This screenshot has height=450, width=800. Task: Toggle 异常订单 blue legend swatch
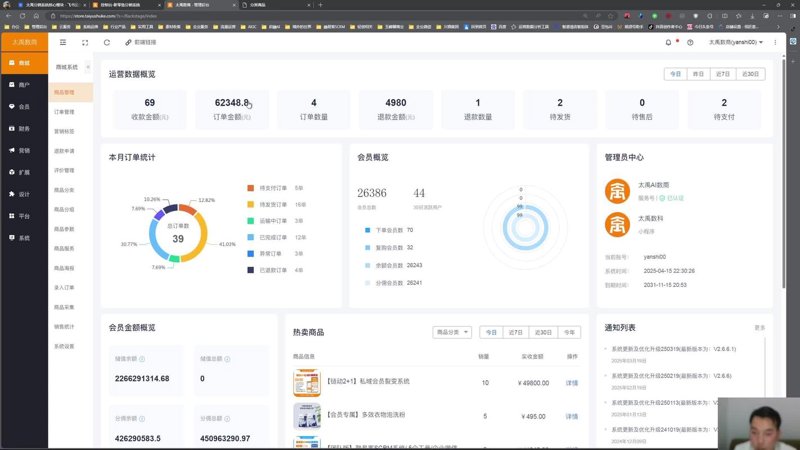click(251, 254)
